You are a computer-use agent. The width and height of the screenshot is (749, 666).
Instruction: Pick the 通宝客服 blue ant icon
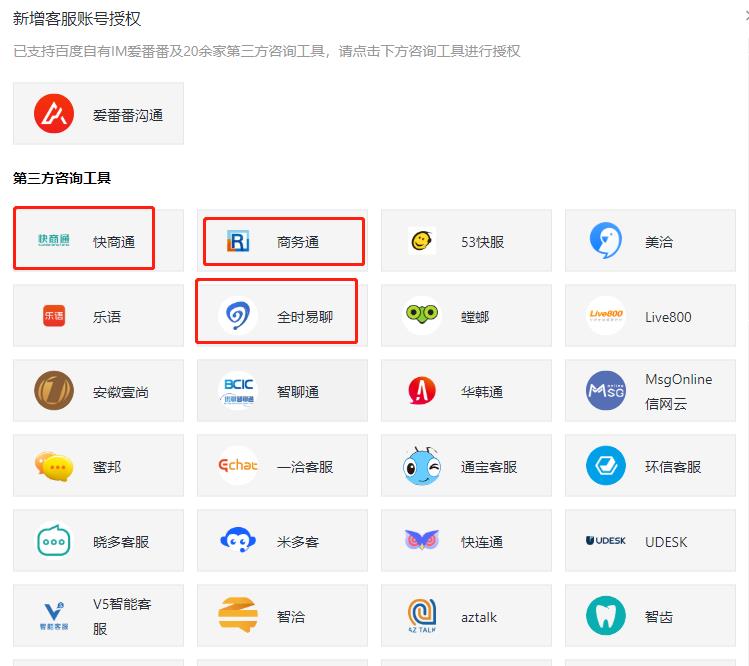(422, 465)
